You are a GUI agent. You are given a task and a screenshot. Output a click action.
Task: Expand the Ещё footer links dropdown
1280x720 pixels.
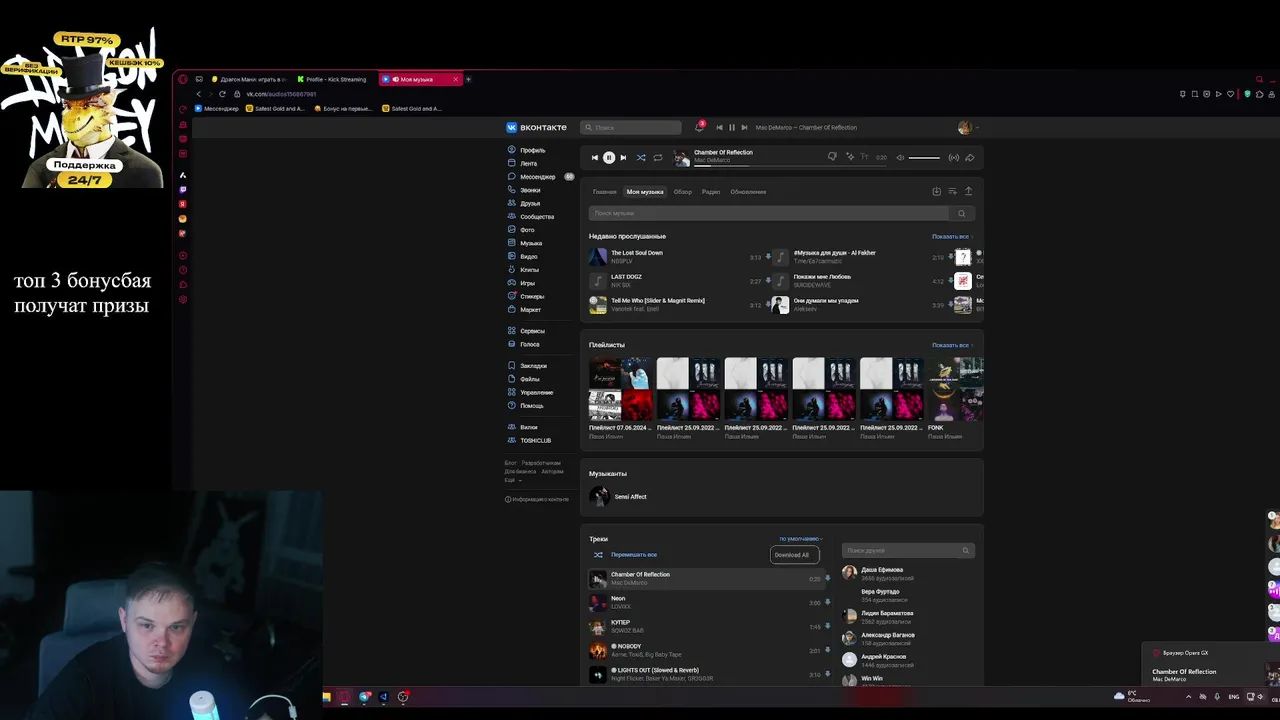[512, 480]
